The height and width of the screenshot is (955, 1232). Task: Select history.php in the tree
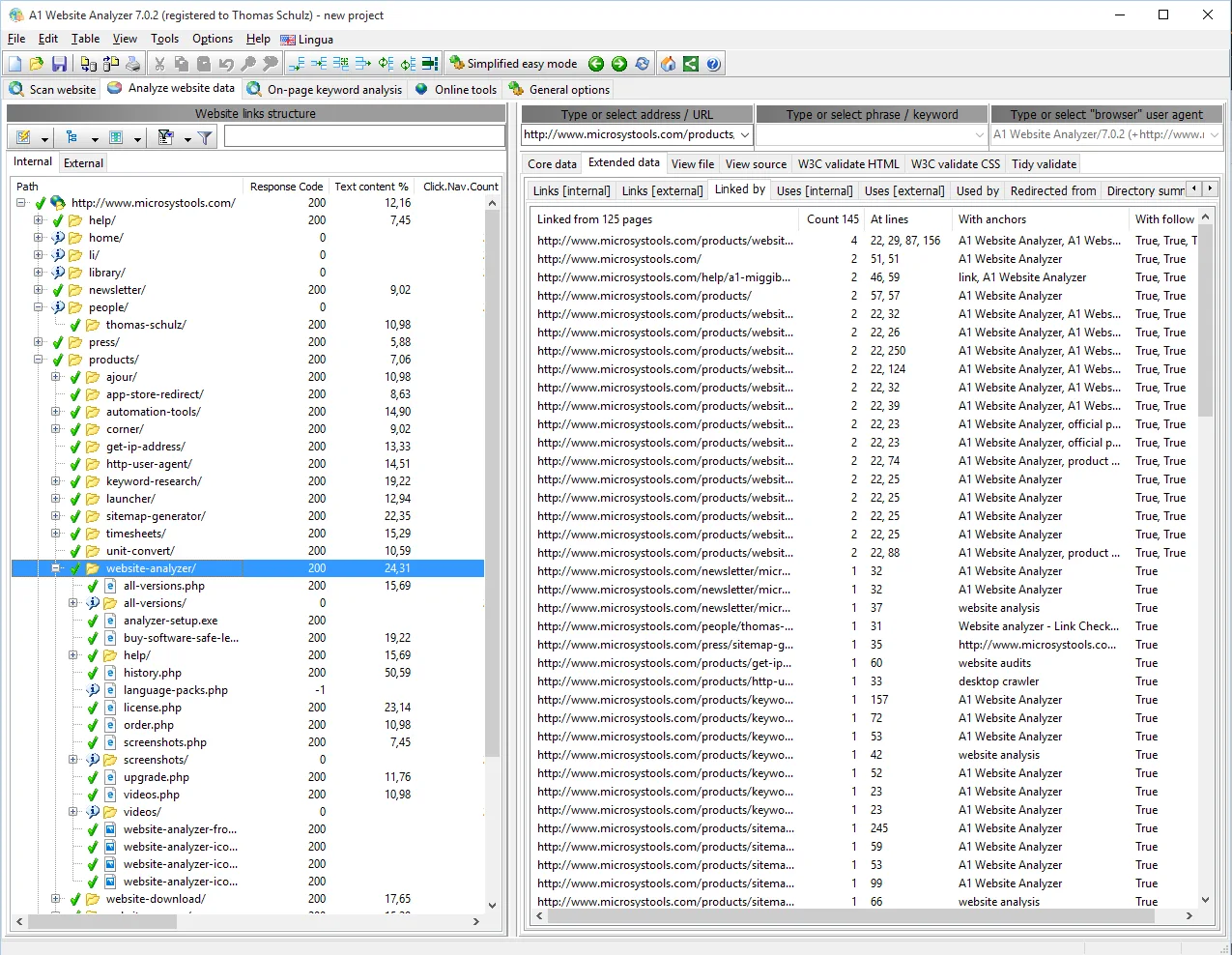point(153,673)
